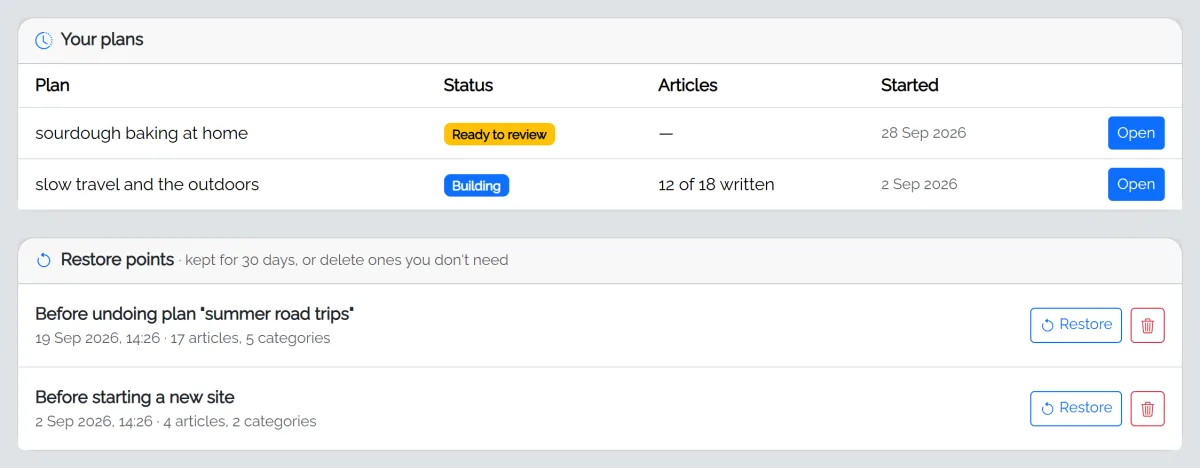Click the title Before undoing plan "summer road trips"
Image resolution: width=1200 pixels, height=468 pixels.
click(x=194, y=313)
